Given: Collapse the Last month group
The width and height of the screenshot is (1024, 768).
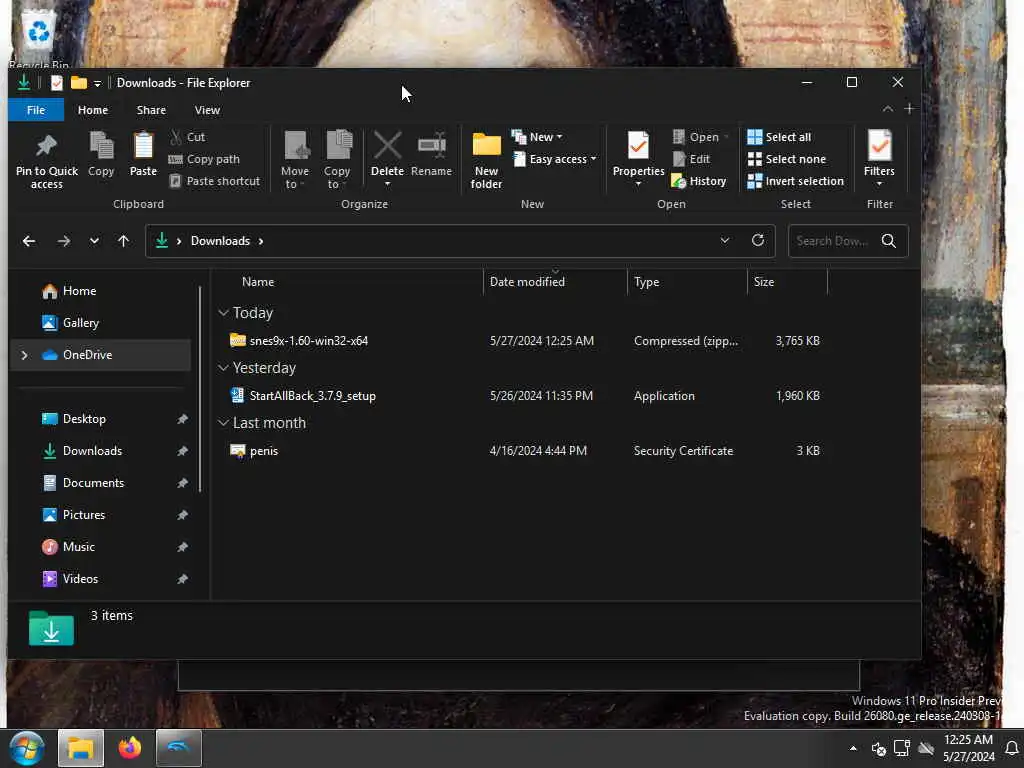Looking at the screenshot, I should 223,423.
